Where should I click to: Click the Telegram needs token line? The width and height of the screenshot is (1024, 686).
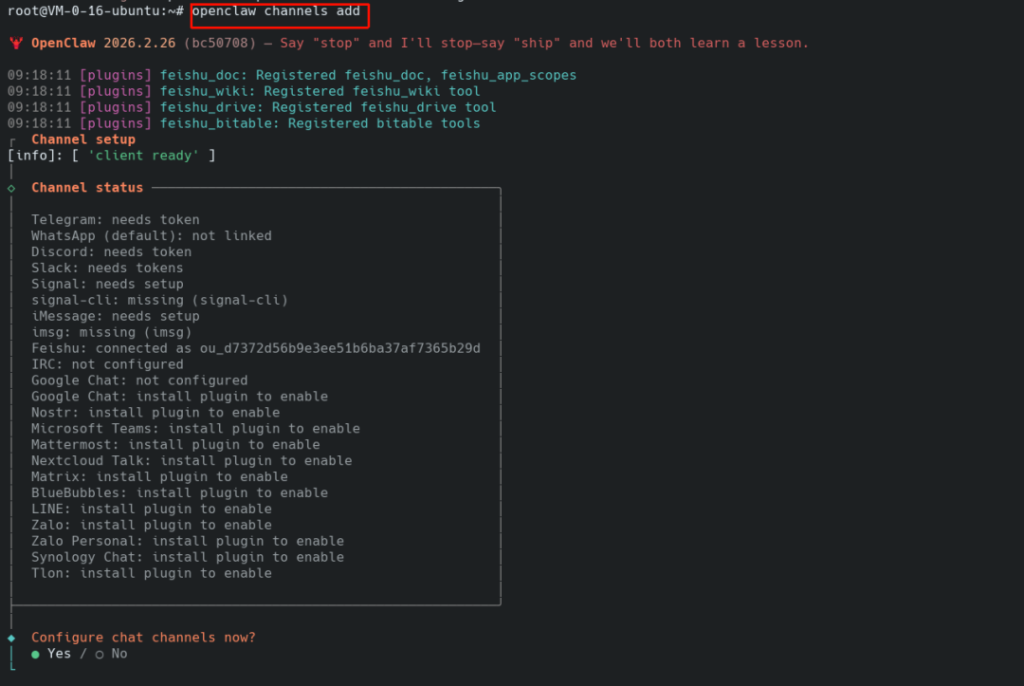pos(115,220)
